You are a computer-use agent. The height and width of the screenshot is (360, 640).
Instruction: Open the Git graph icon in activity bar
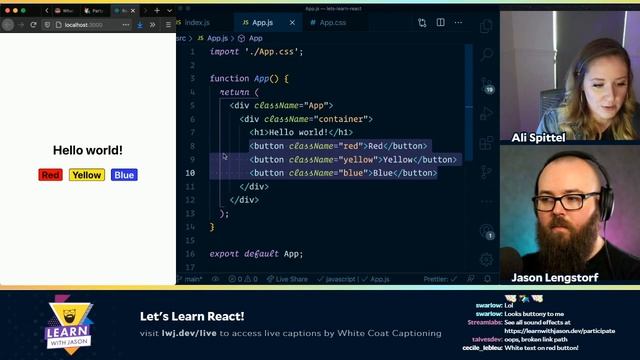point(486,172)
